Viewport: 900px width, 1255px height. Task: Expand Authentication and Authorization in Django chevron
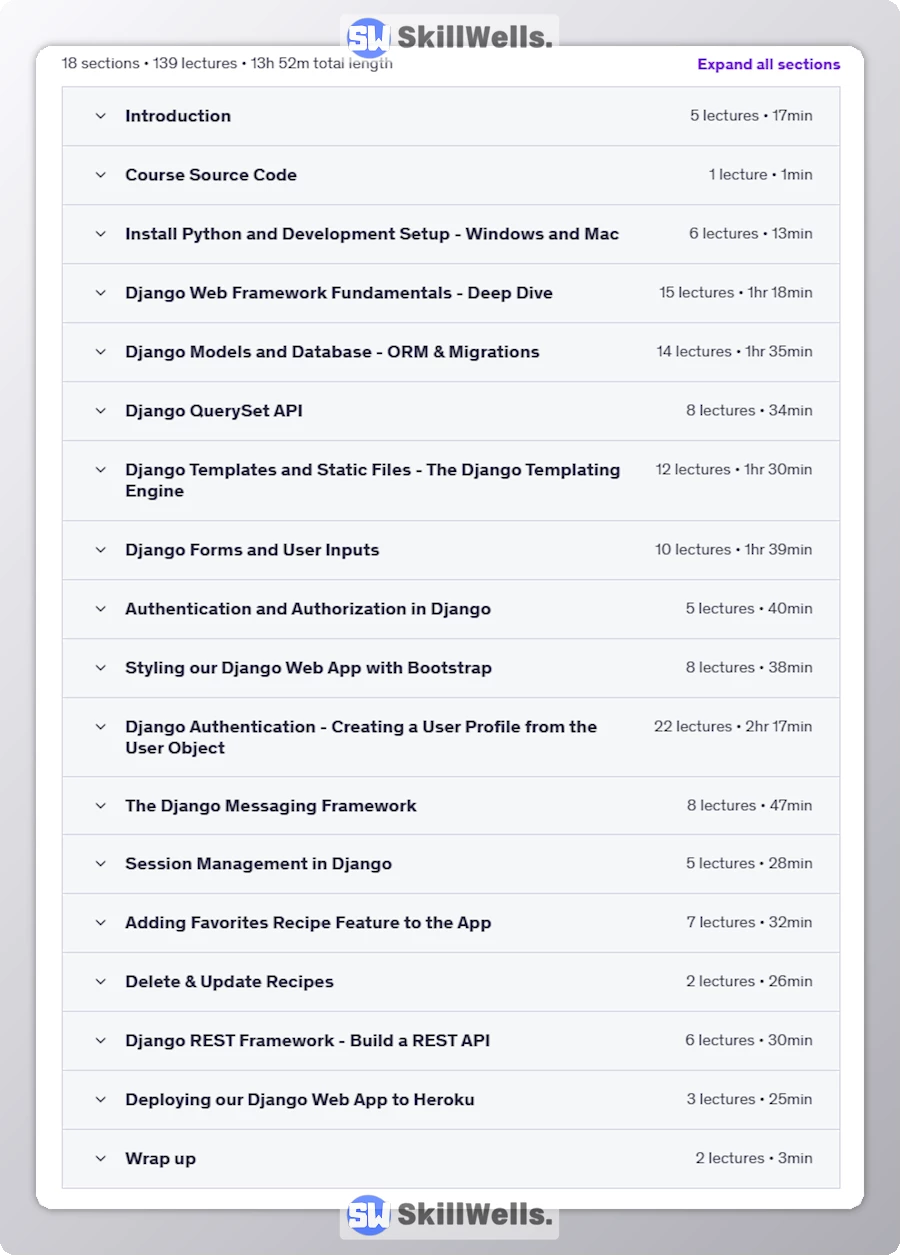coord(100,609)
